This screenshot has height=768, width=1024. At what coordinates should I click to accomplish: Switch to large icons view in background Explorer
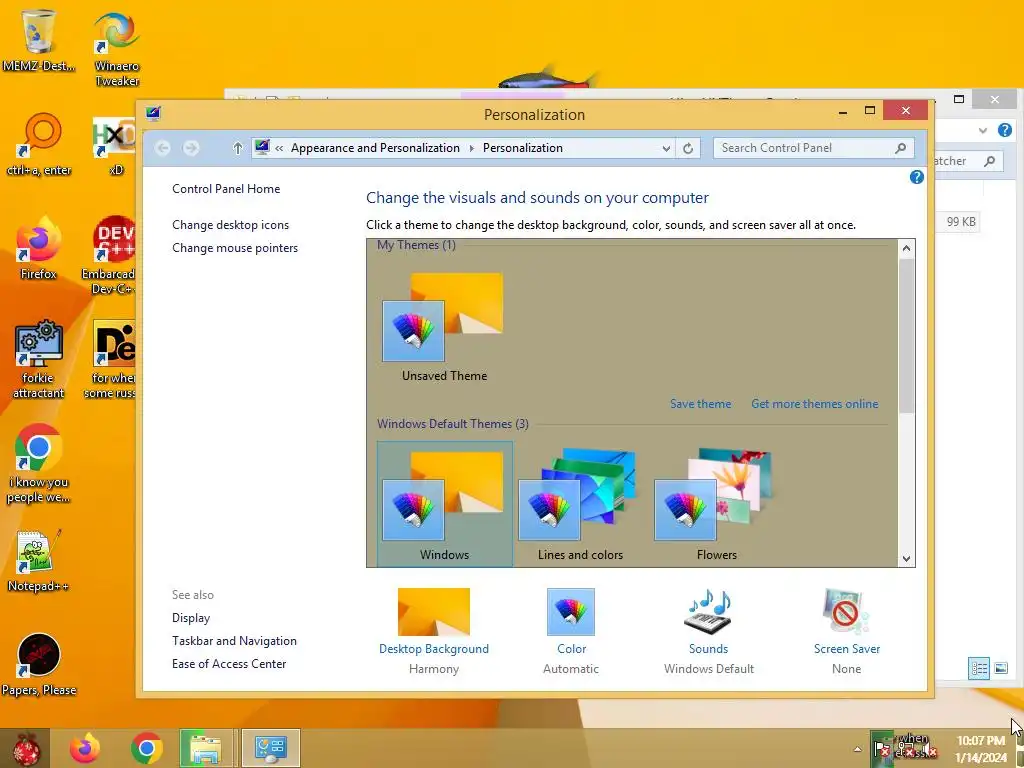[x=1000, y=668]
